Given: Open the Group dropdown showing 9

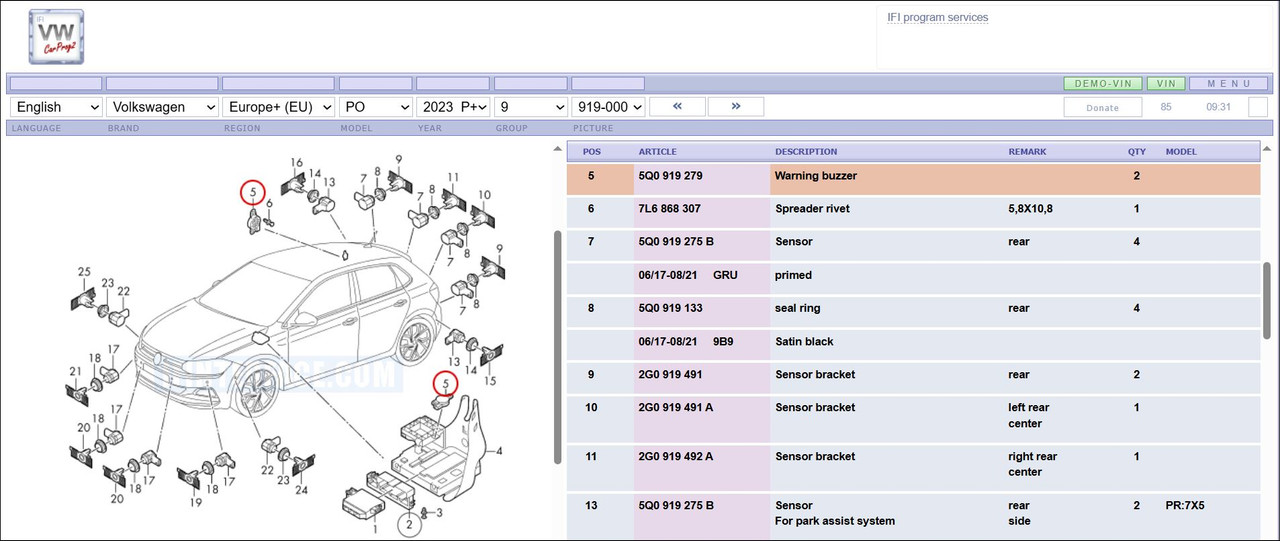Looking at the screenshot, I should [x=531, y=107].
